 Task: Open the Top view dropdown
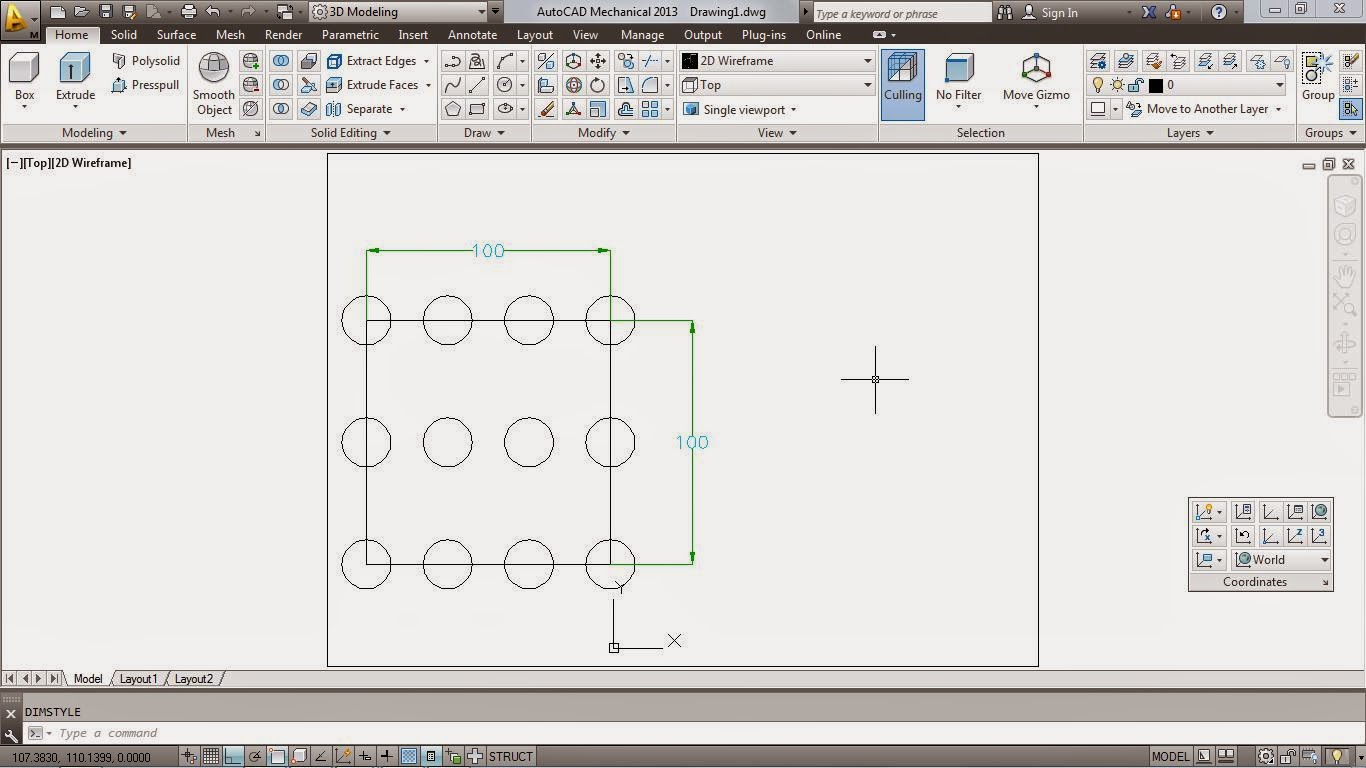[x=866, y=85]
